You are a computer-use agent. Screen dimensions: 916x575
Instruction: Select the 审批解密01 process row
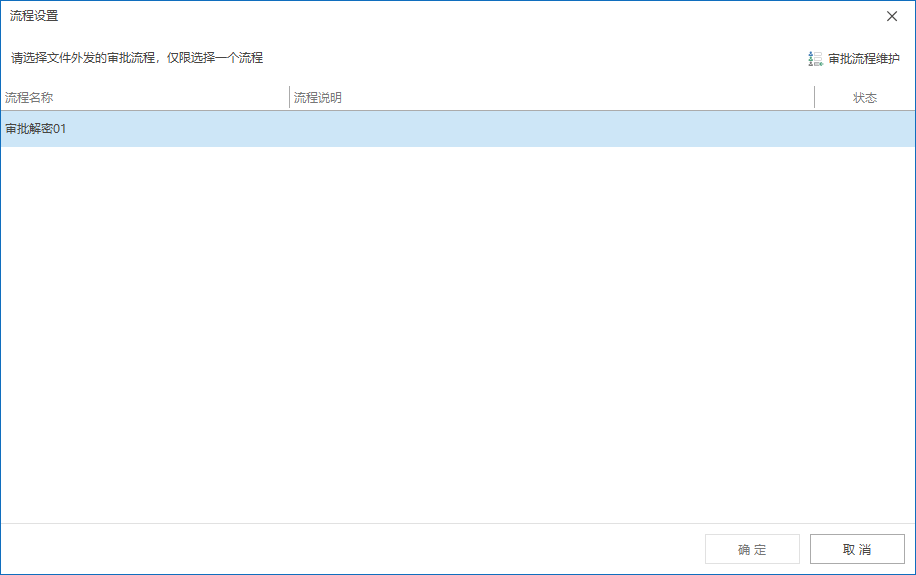pyautogui.click(x=458, y=129)
